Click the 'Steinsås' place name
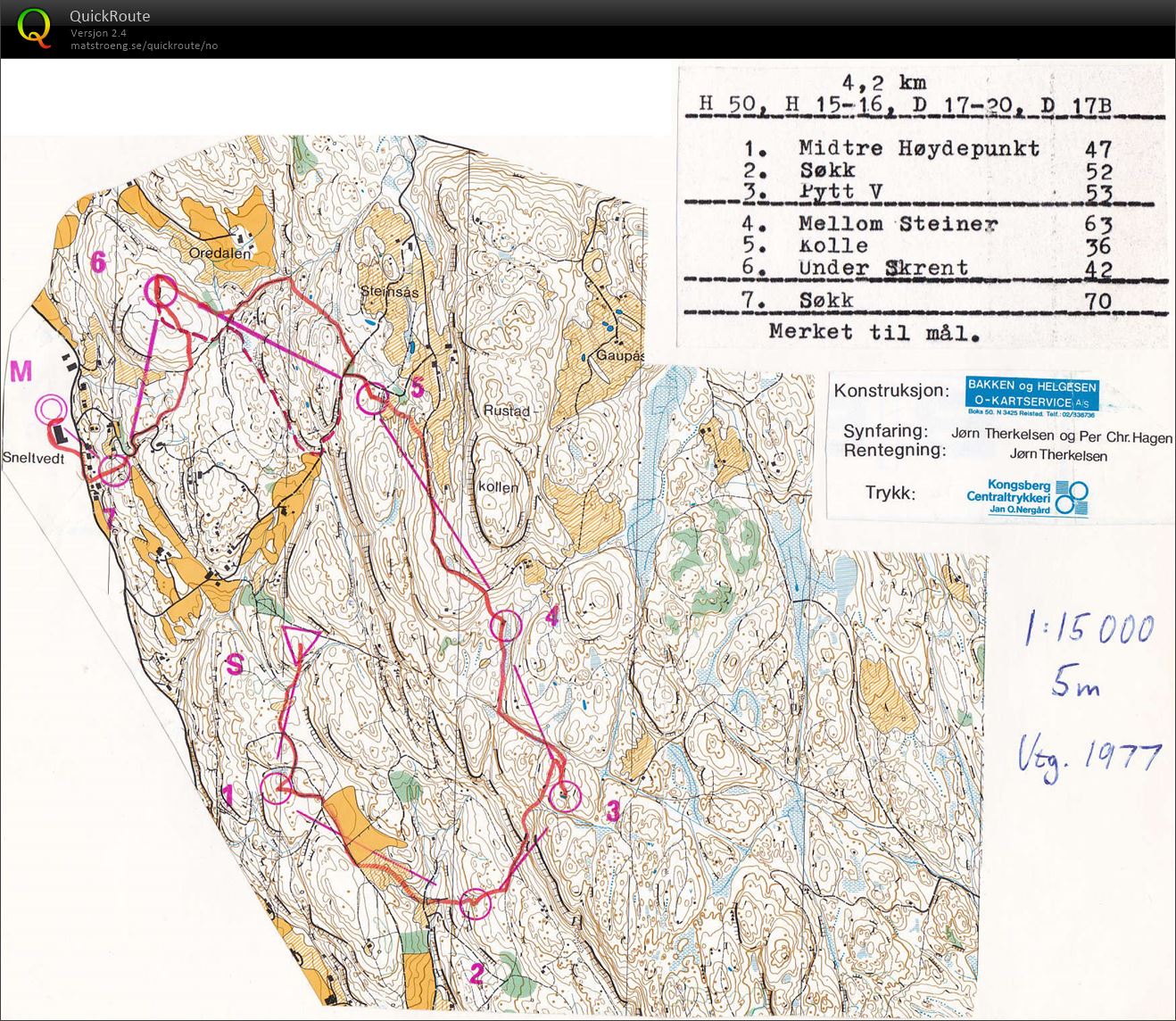Viewport: 1176px width, 1021px height. pos(390,291)
